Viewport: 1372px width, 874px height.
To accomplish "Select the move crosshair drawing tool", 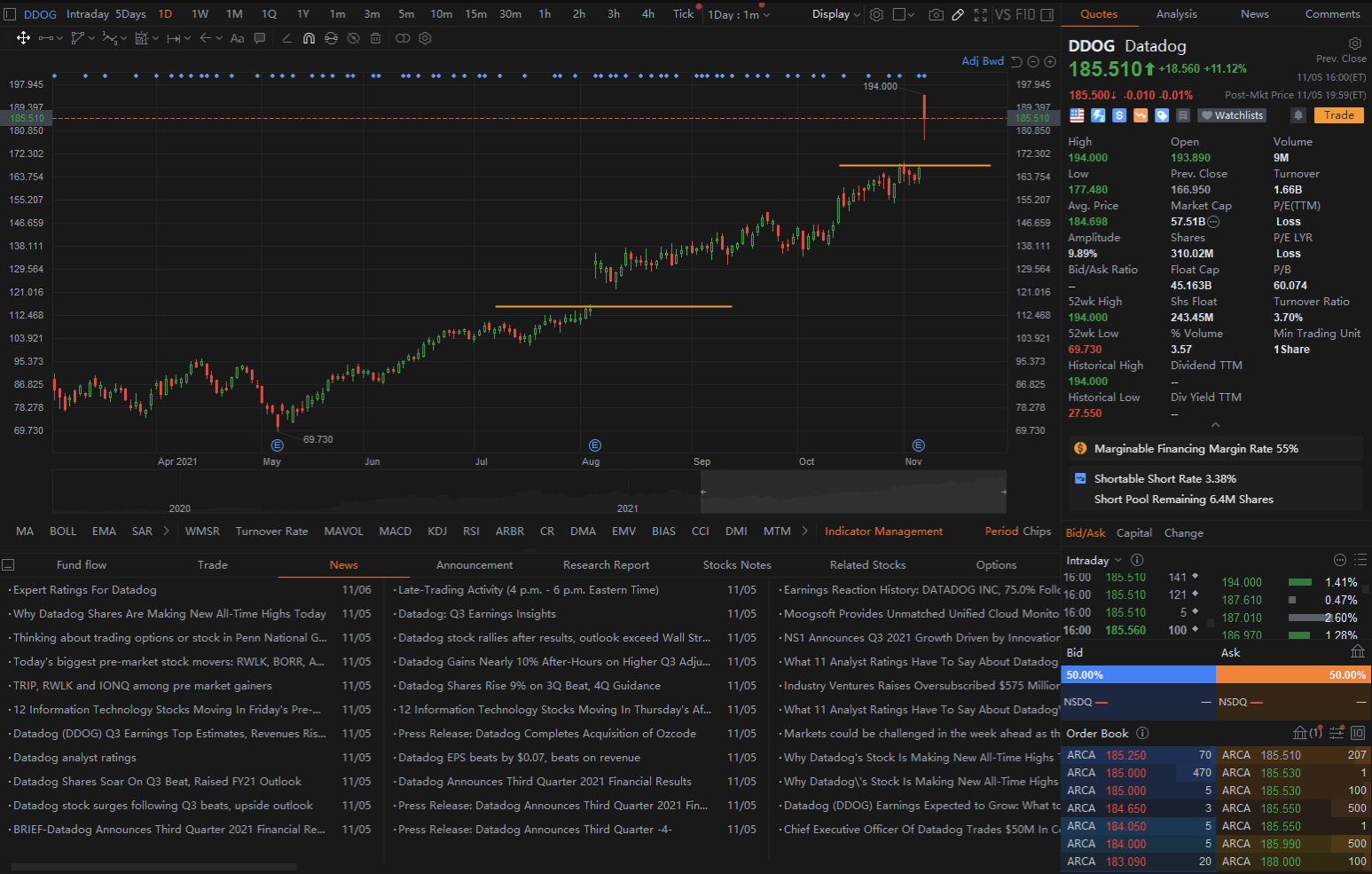I will coord(23,38).
